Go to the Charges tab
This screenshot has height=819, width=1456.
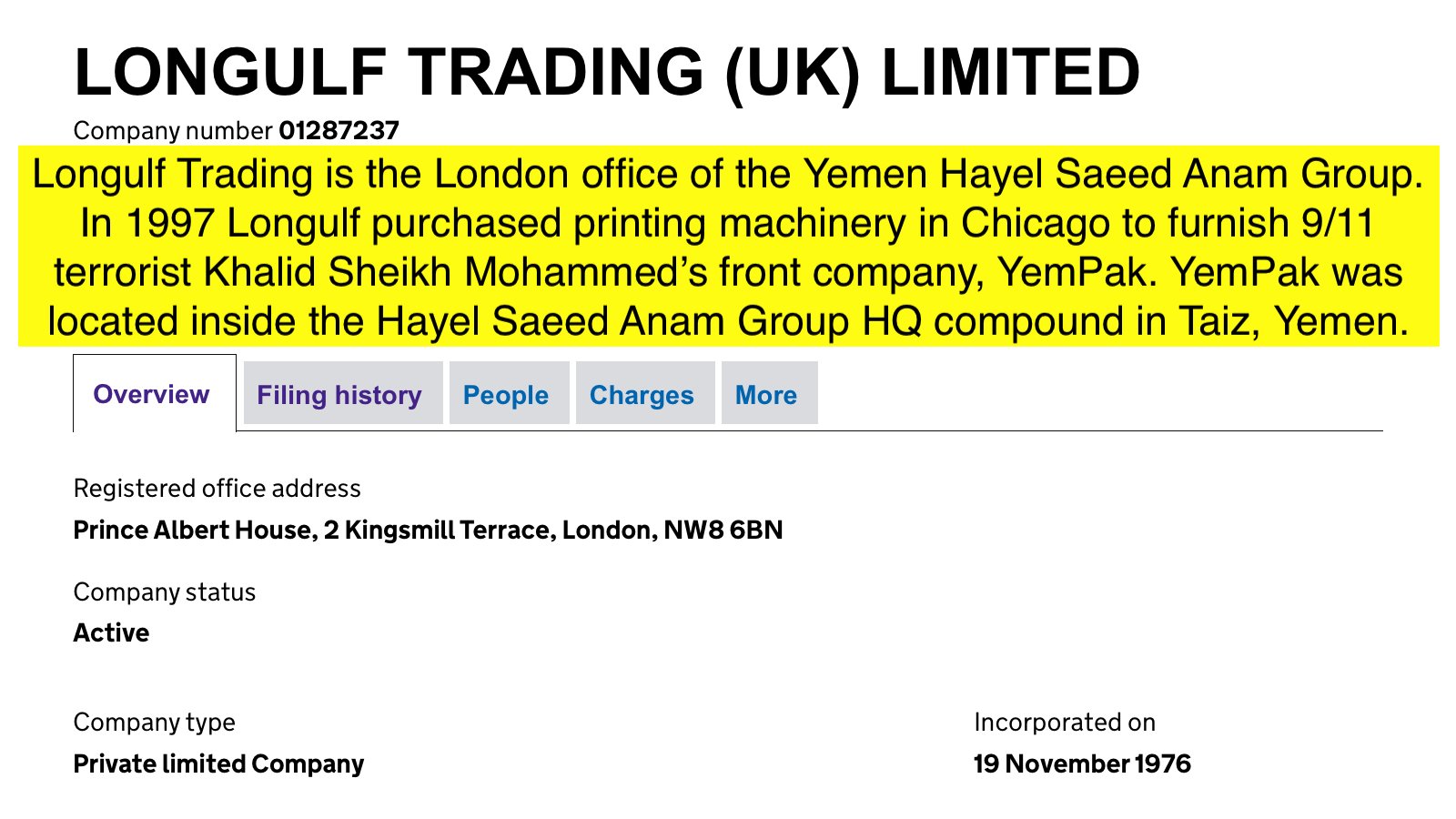click(x=642, y=394)
